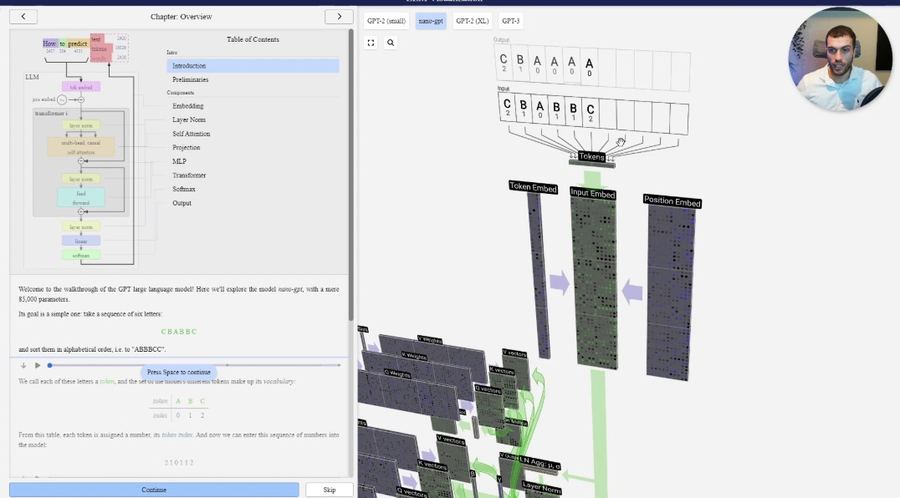Click the Position Embed matrix block
900x498 pixels.
click(x=670, y=293)
